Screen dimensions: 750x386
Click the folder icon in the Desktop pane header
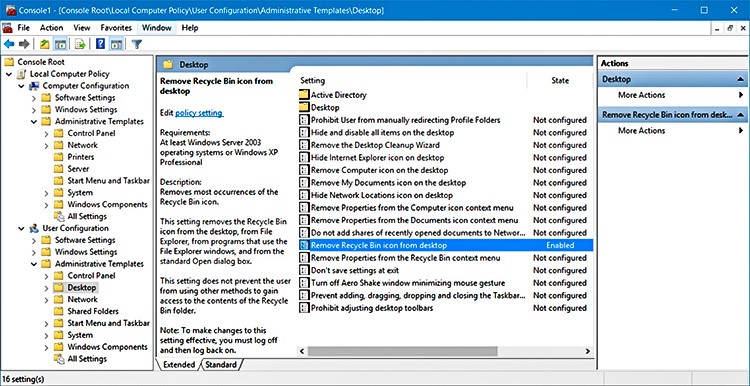point(167,65)
